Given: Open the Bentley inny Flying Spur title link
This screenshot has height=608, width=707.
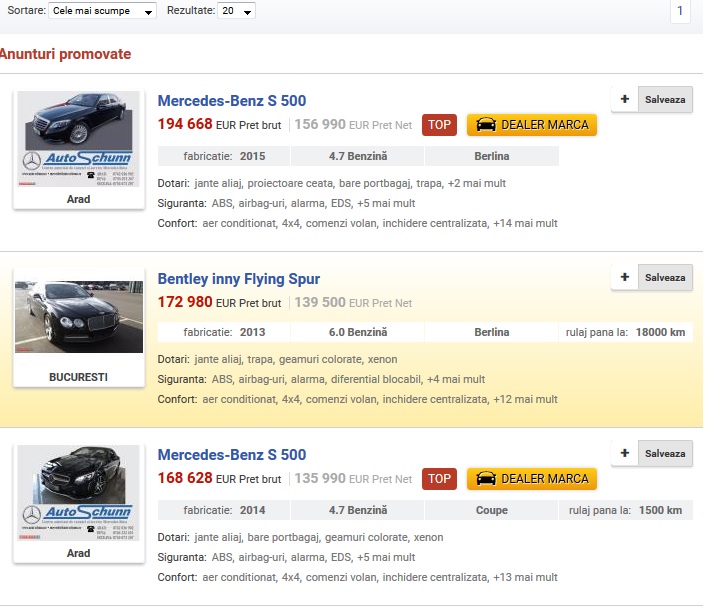Looking at the screenshot, I should (x=239, y=279).
